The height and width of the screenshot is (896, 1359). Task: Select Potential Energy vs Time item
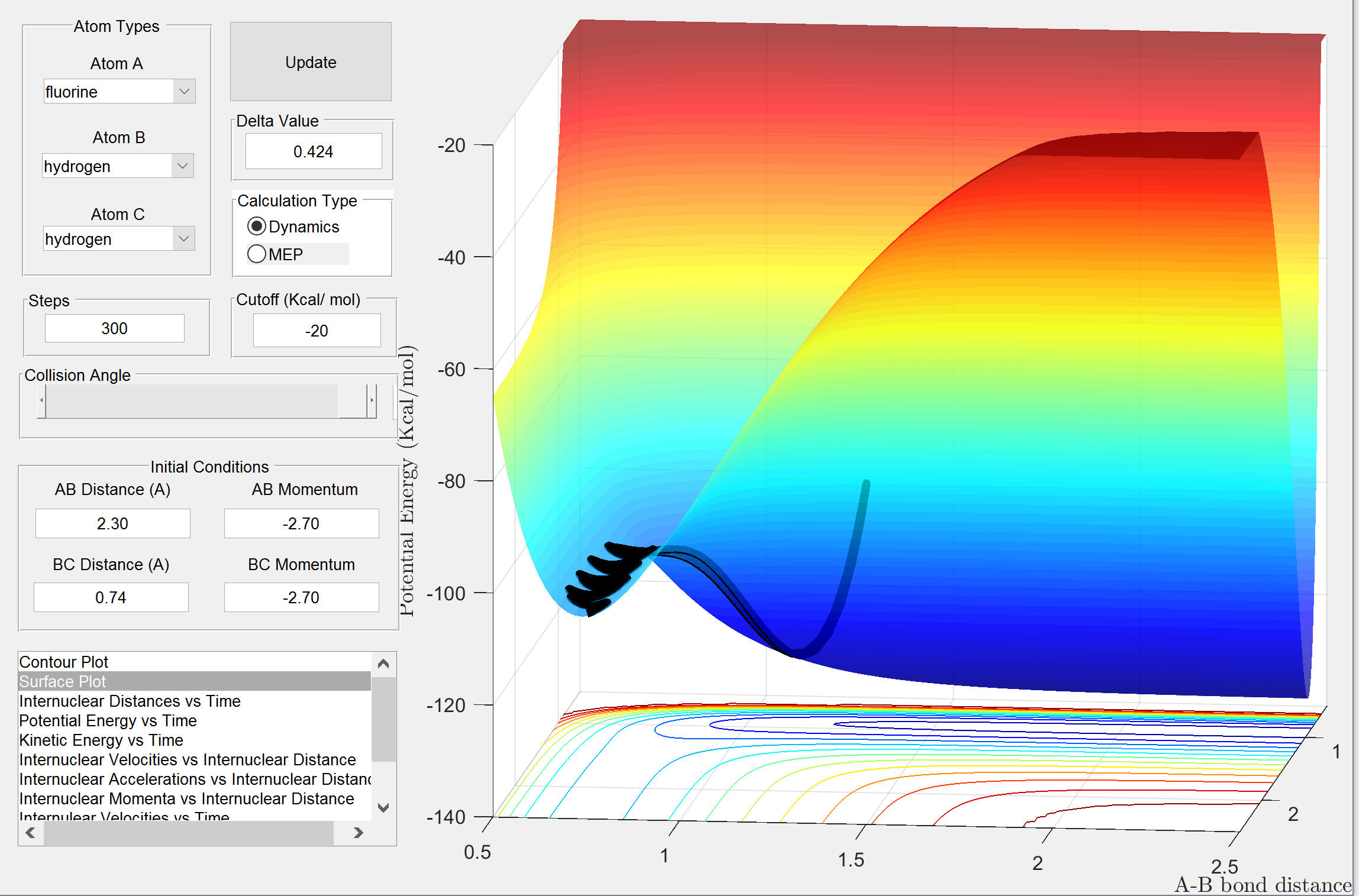108,720
